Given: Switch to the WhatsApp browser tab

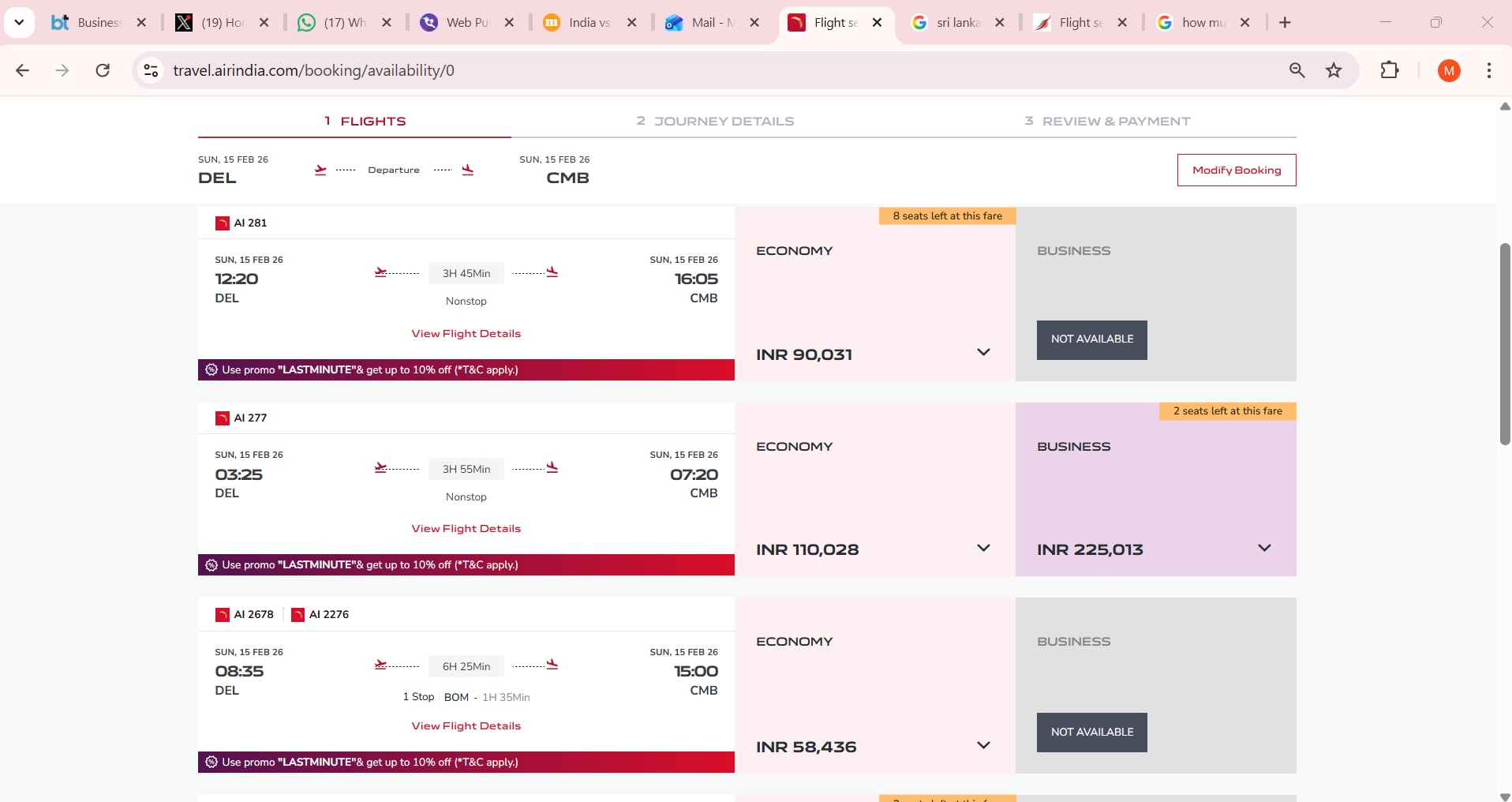Looking at the screenshot, I should tap(335, 23).
